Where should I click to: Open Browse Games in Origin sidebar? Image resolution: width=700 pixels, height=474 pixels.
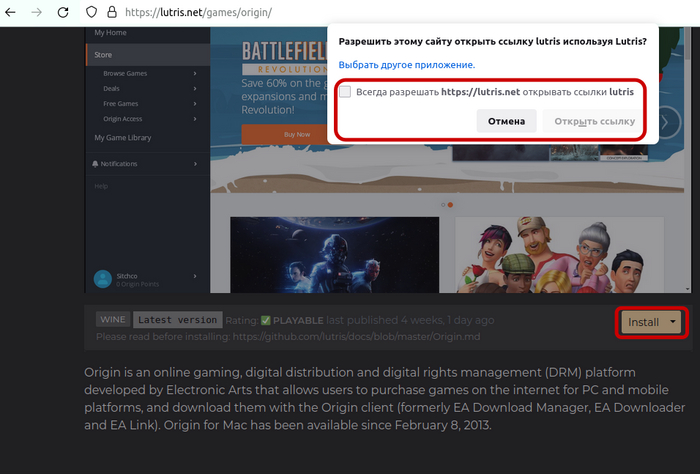[125, 73]
